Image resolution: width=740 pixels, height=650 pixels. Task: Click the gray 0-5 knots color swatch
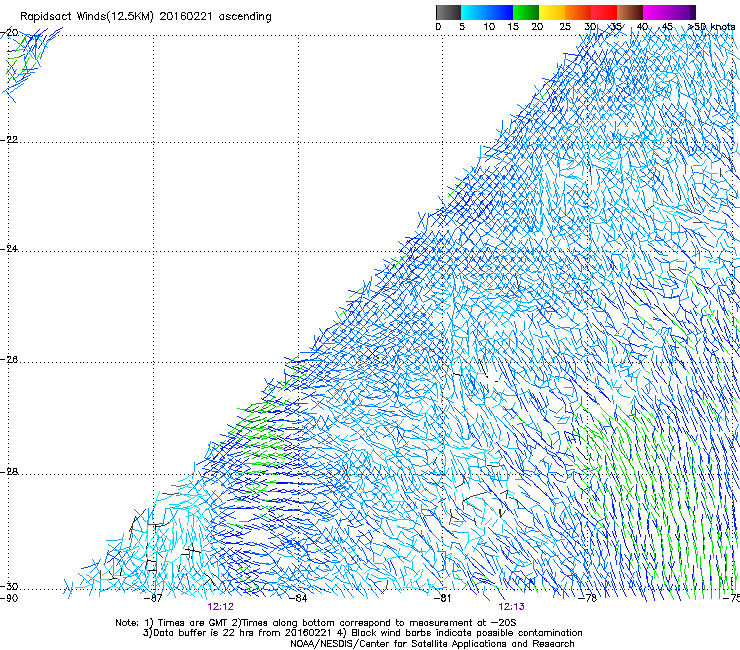448,12
